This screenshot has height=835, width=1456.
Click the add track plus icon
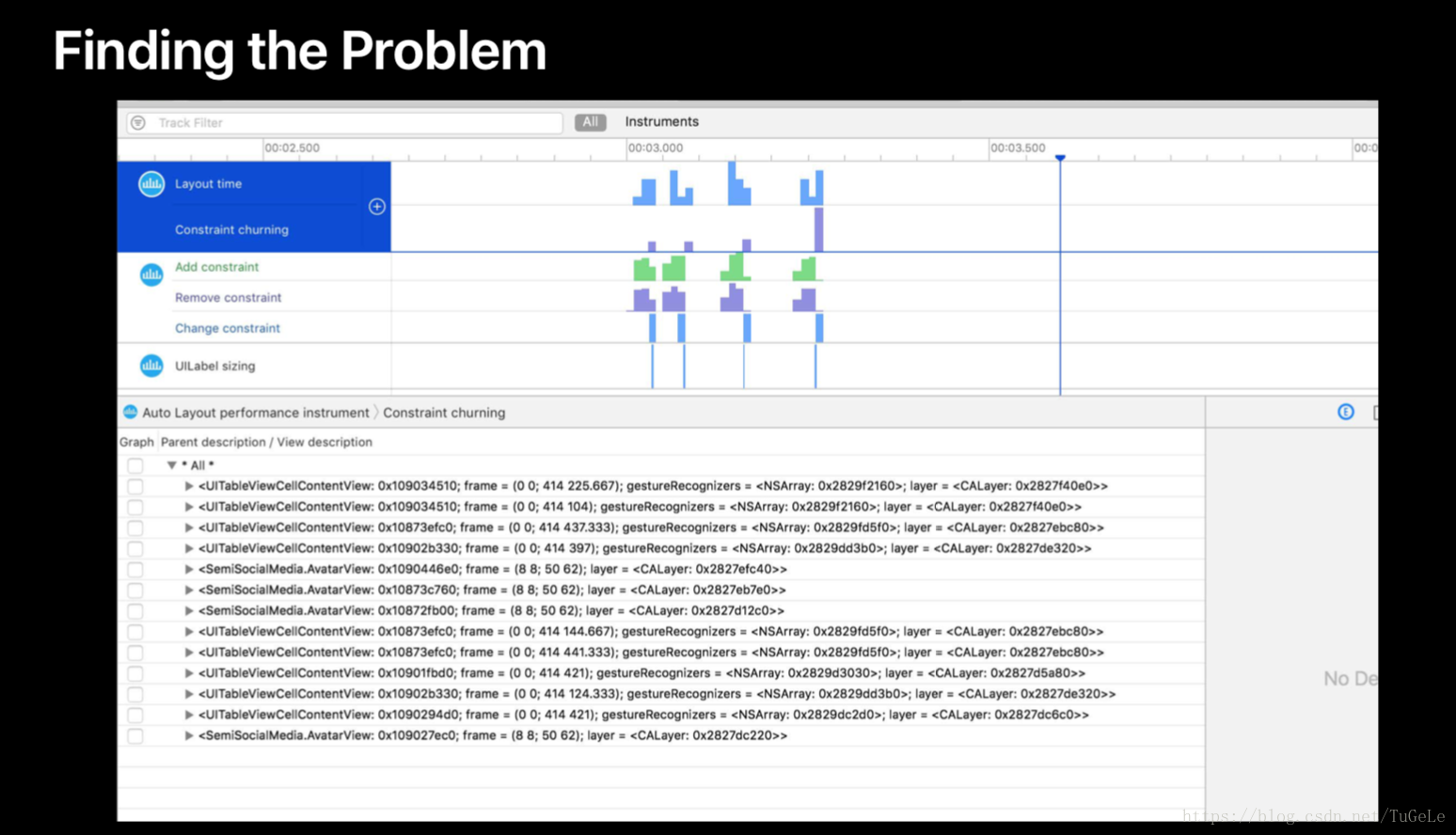click(377, 207)
